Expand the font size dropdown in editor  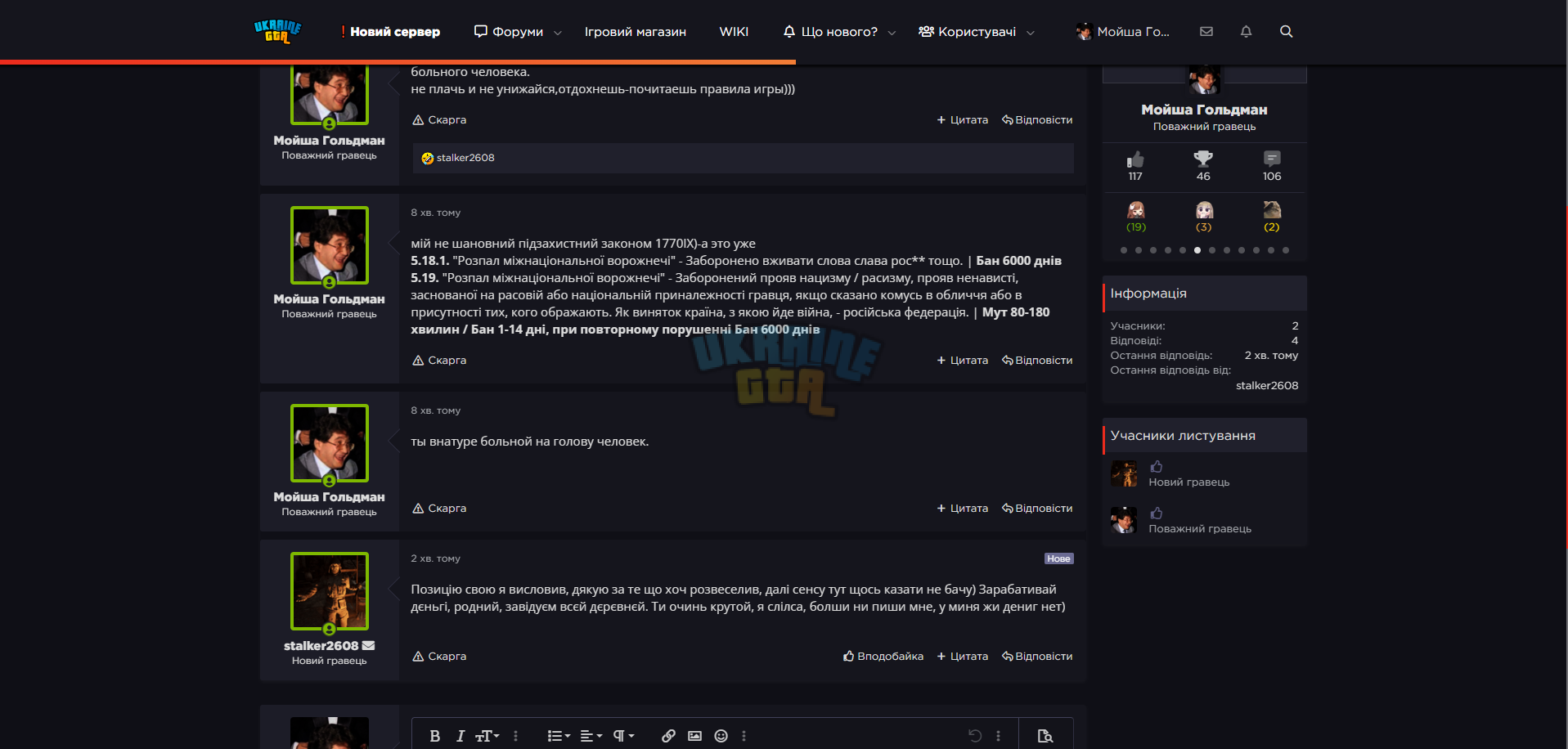pos(487,736)
